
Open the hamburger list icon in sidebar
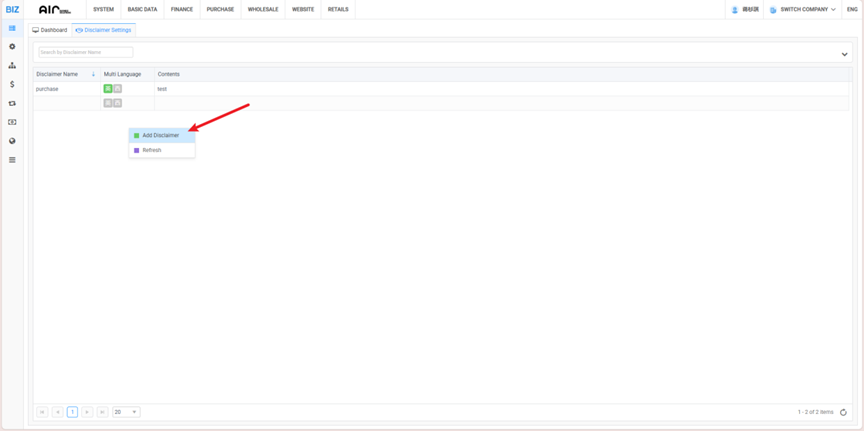coord(12,160)
